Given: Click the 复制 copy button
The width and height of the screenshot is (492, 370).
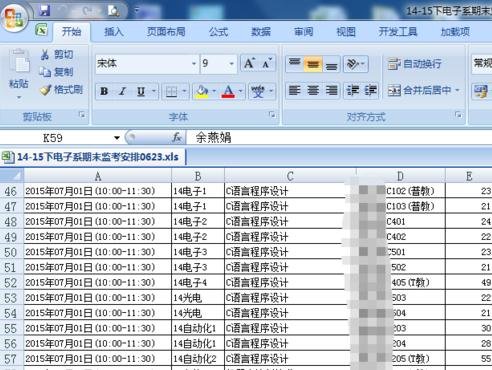Looking at the screenshot, I should tap(57, 72).
